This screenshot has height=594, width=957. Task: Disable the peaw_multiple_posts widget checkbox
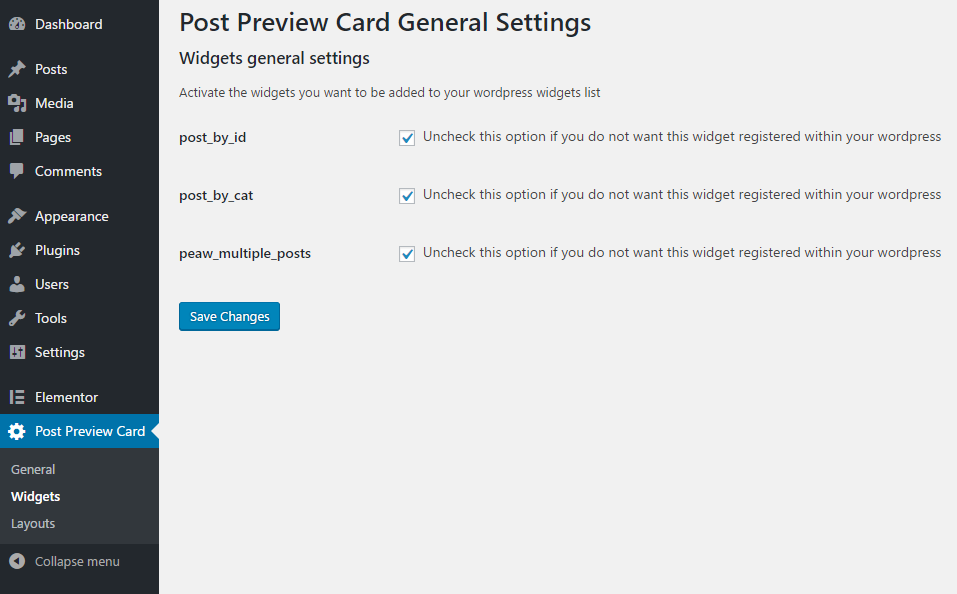point(407,254)
